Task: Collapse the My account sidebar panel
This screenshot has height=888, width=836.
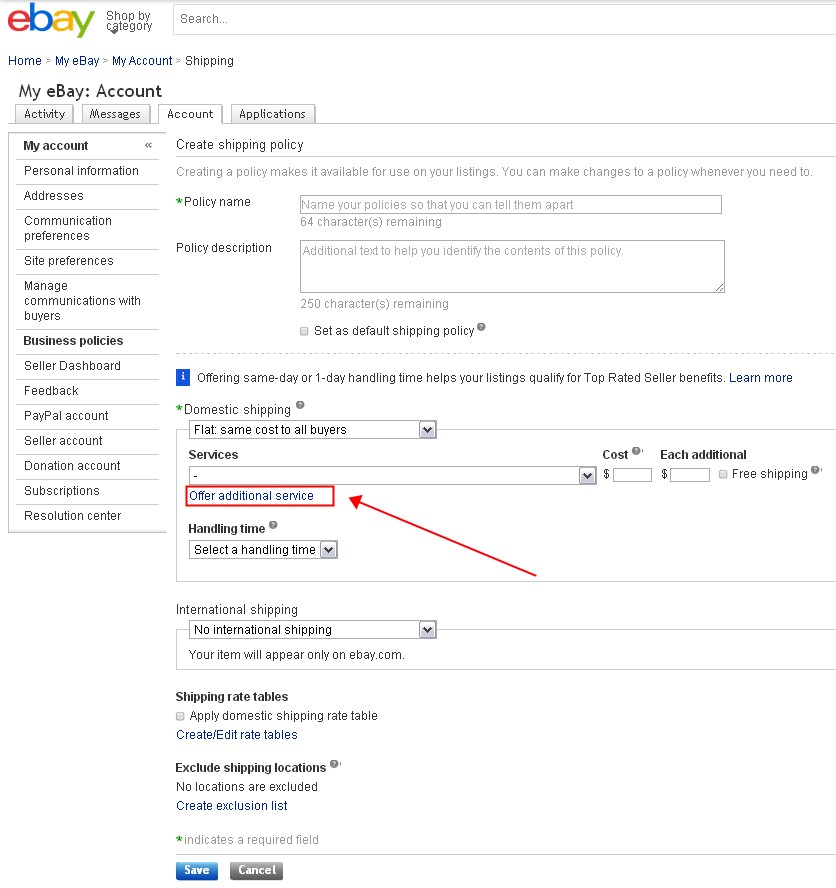Action: 148,146
